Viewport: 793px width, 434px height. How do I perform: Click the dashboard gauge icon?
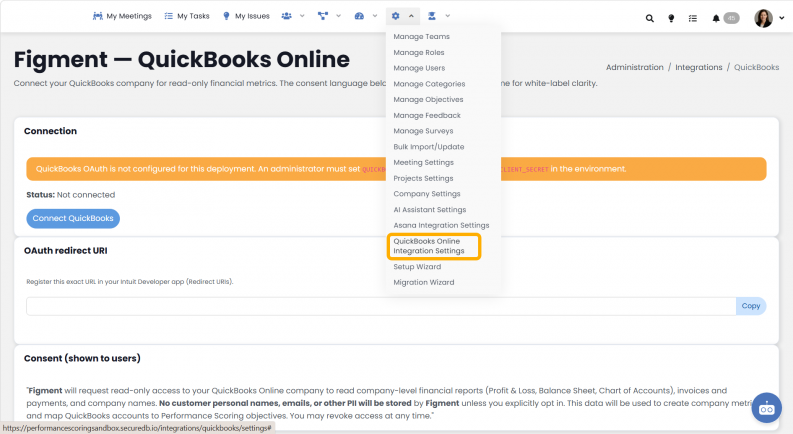tap(359, 16)
